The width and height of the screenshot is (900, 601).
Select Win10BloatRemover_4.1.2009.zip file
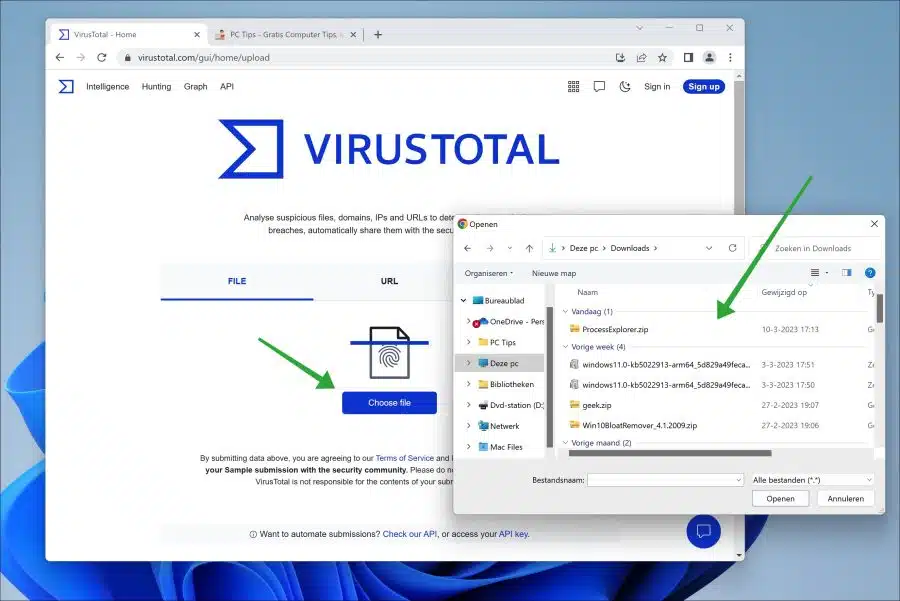[639, 425]
